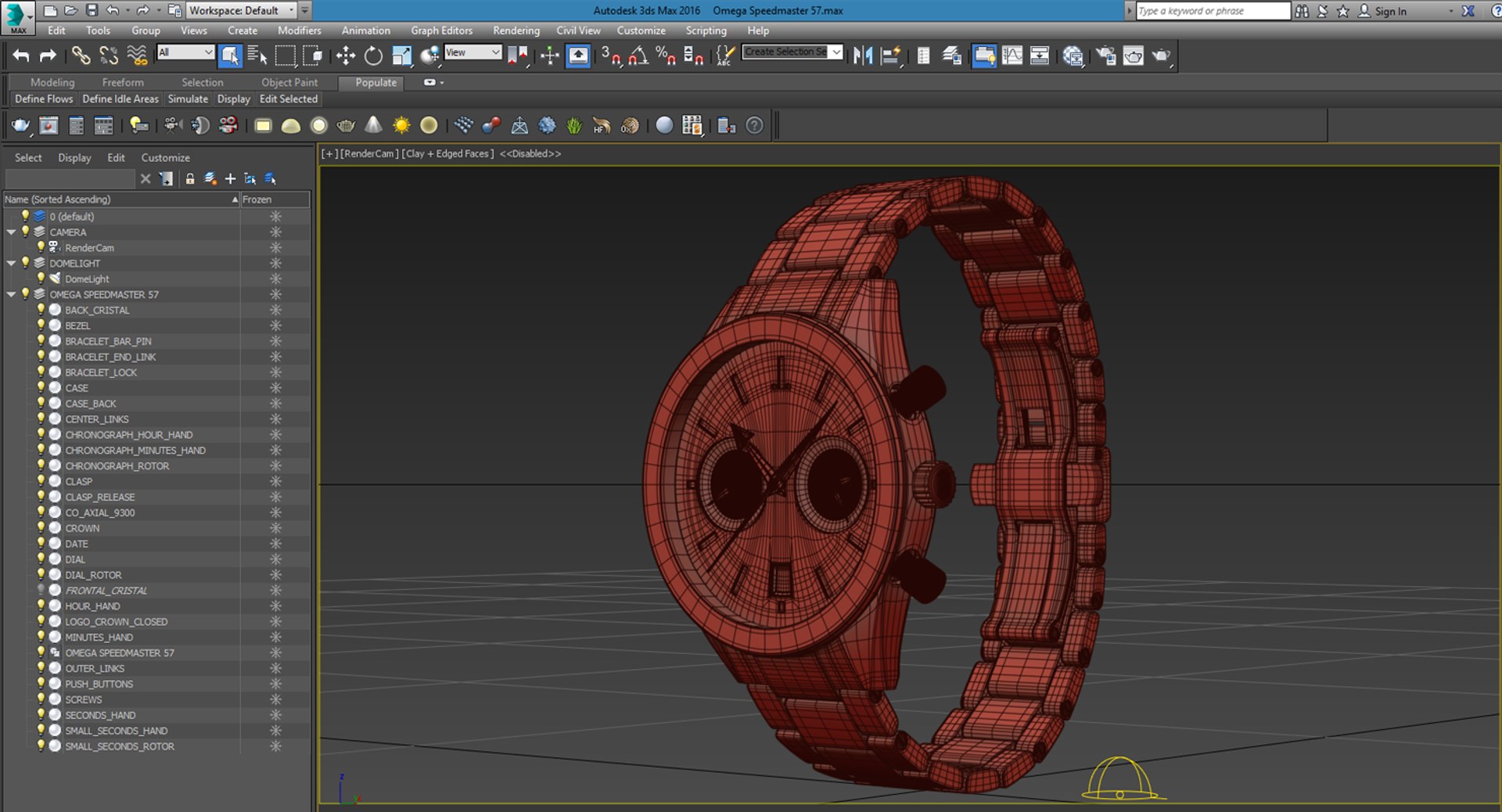Open the Scripting menu
Image resolution: width=1502 pixels, height=812 pixels.
click(706, 31)
